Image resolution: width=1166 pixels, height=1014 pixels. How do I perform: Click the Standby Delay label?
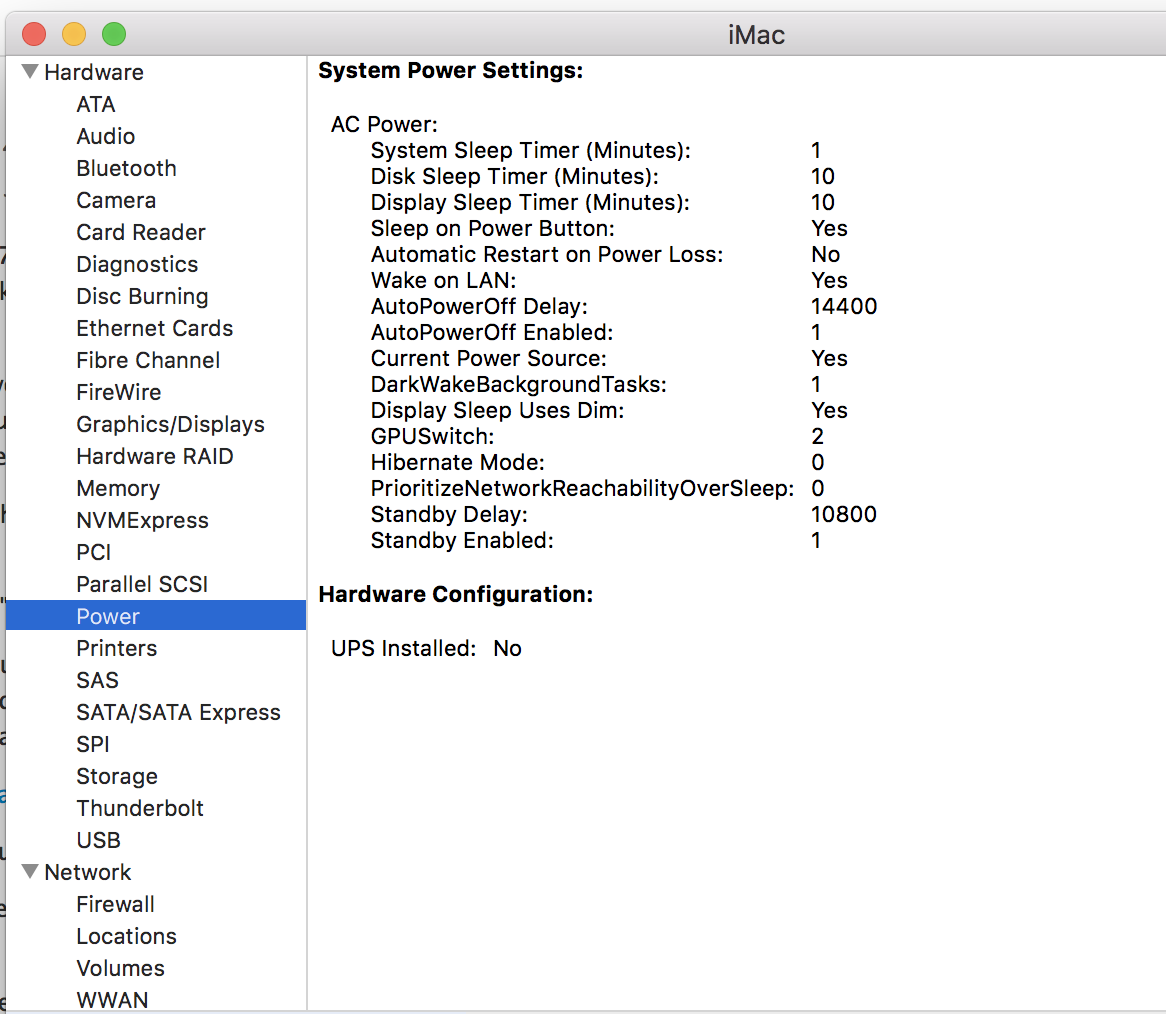point(449,514)
